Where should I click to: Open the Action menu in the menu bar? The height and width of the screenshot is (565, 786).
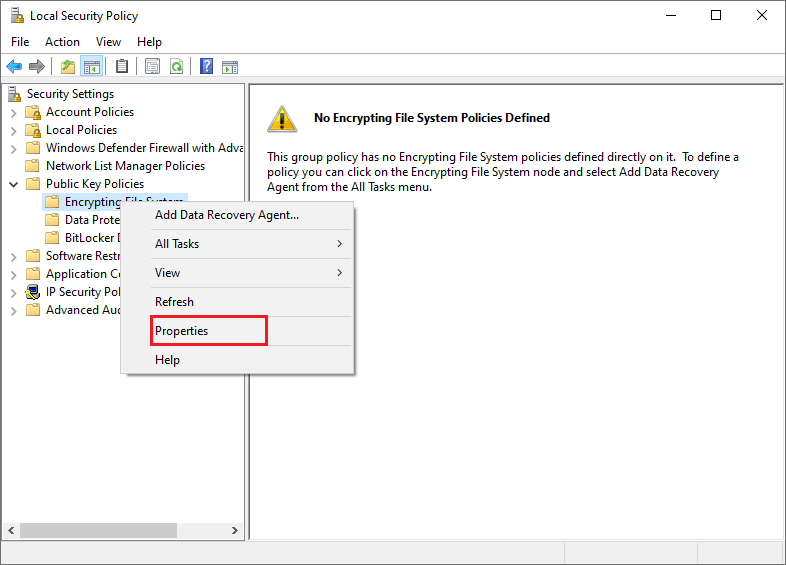coord(62,42)
